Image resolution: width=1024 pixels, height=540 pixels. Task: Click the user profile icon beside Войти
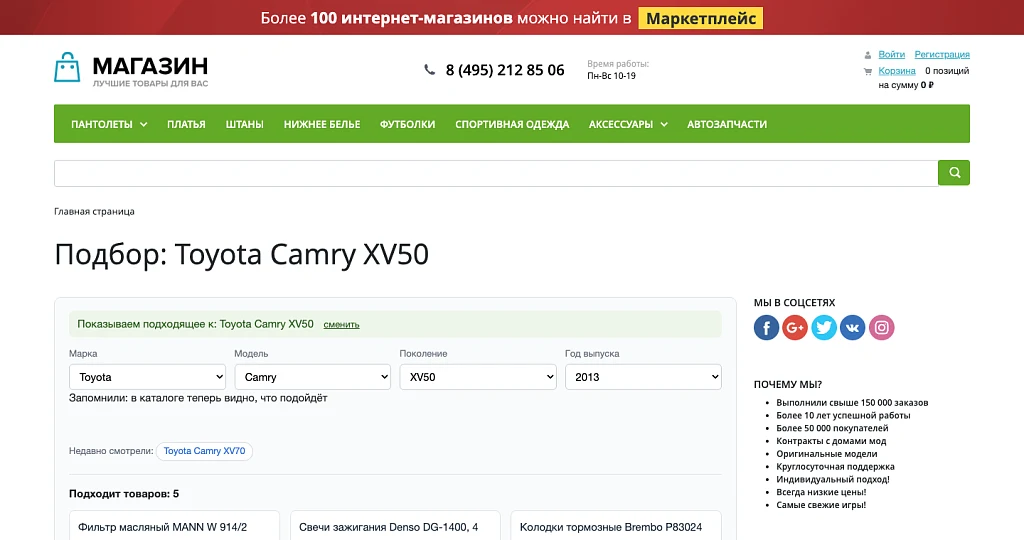click(x=868, y=55)
